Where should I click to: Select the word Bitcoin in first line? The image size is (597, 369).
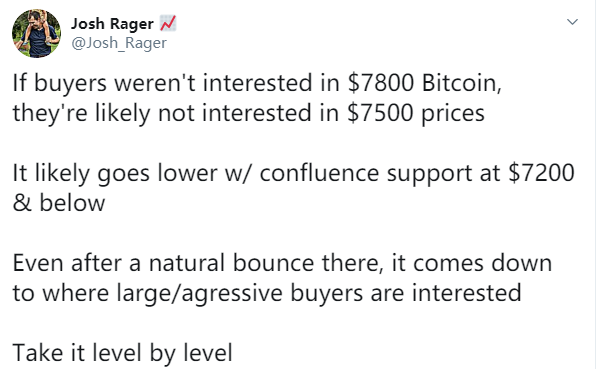click(x=461, y=83)
